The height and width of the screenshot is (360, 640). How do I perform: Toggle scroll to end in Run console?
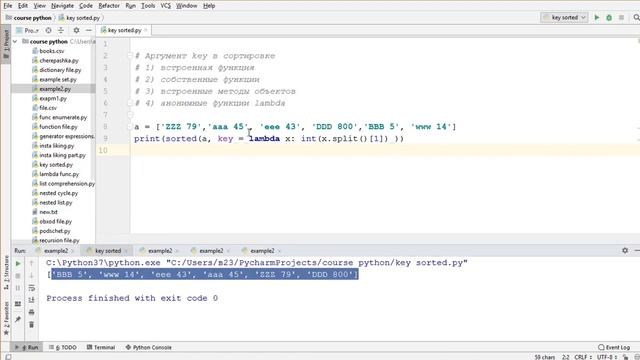(x=31, y=300)
